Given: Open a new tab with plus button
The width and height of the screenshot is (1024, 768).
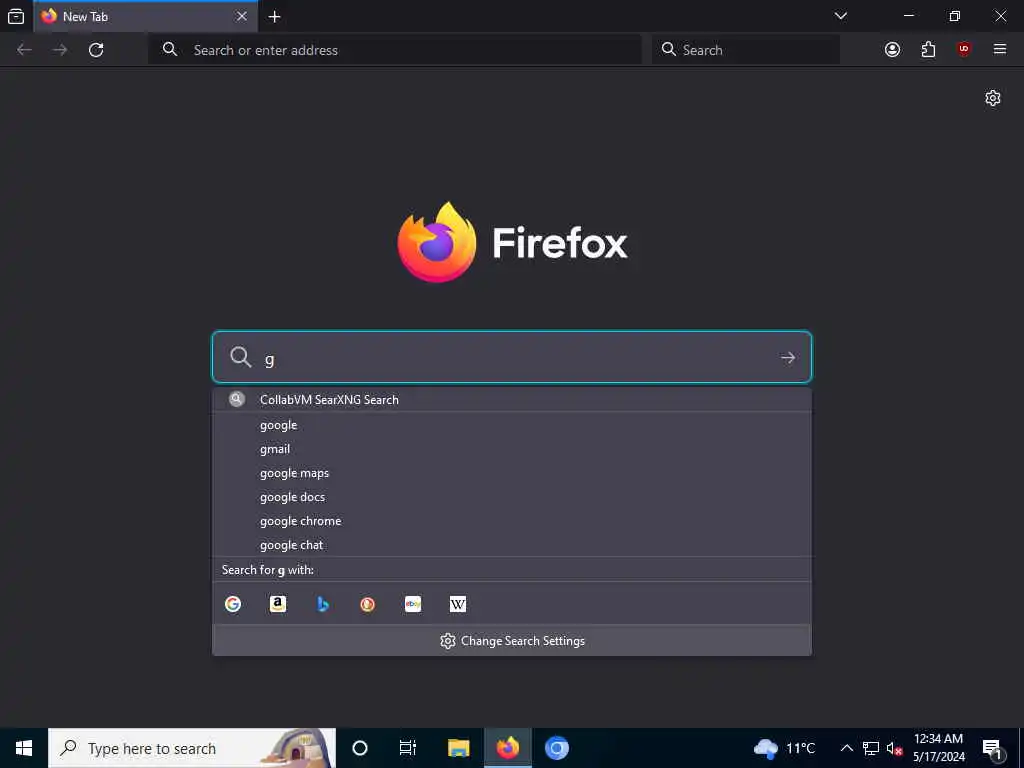Looking at the screenshot, I should click(x=274, y=16).
